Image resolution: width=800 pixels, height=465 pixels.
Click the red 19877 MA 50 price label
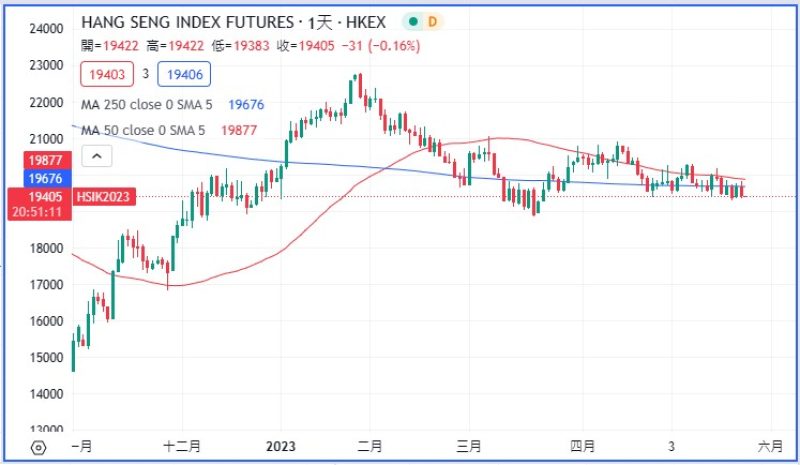tap(48, 159)
